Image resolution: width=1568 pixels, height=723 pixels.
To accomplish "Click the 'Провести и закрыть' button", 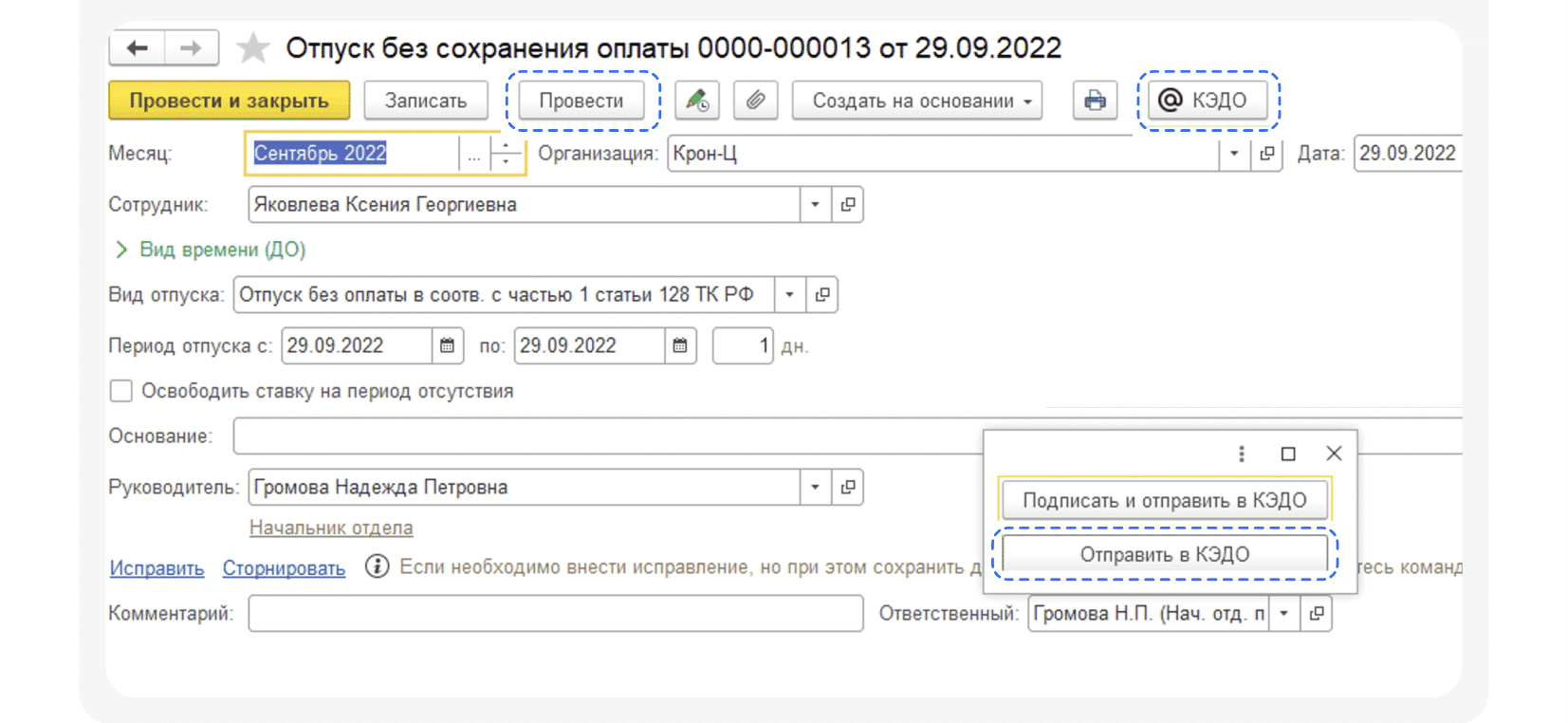I will point(230,100).
